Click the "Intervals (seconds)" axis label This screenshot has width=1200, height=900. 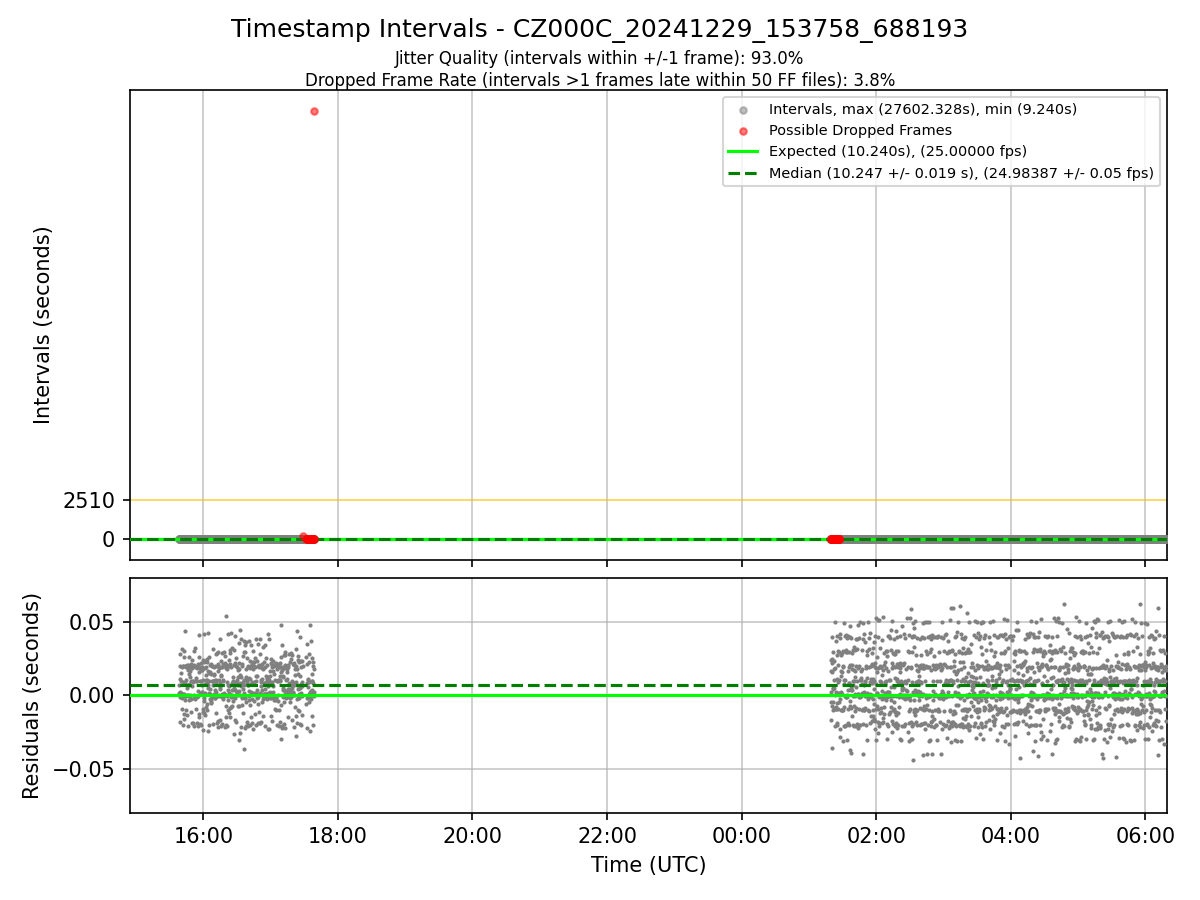[x=43, y=325]
